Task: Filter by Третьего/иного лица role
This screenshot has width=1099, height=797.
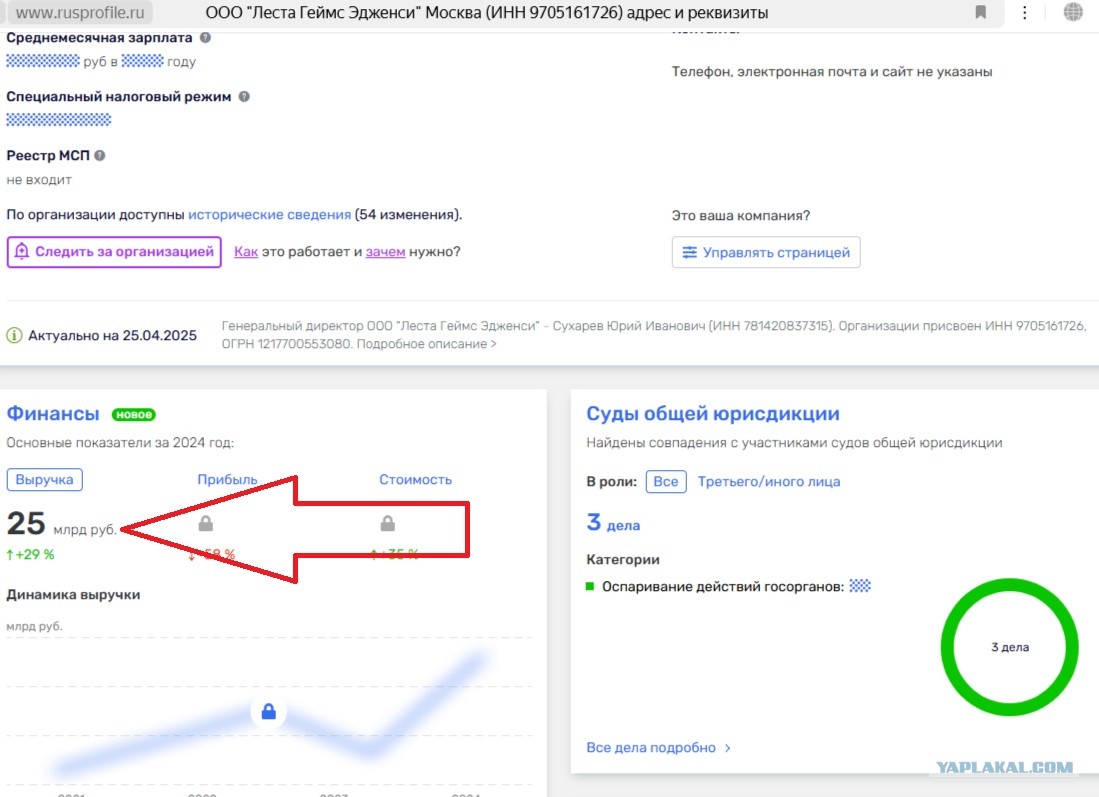Action: coord(769,482)
